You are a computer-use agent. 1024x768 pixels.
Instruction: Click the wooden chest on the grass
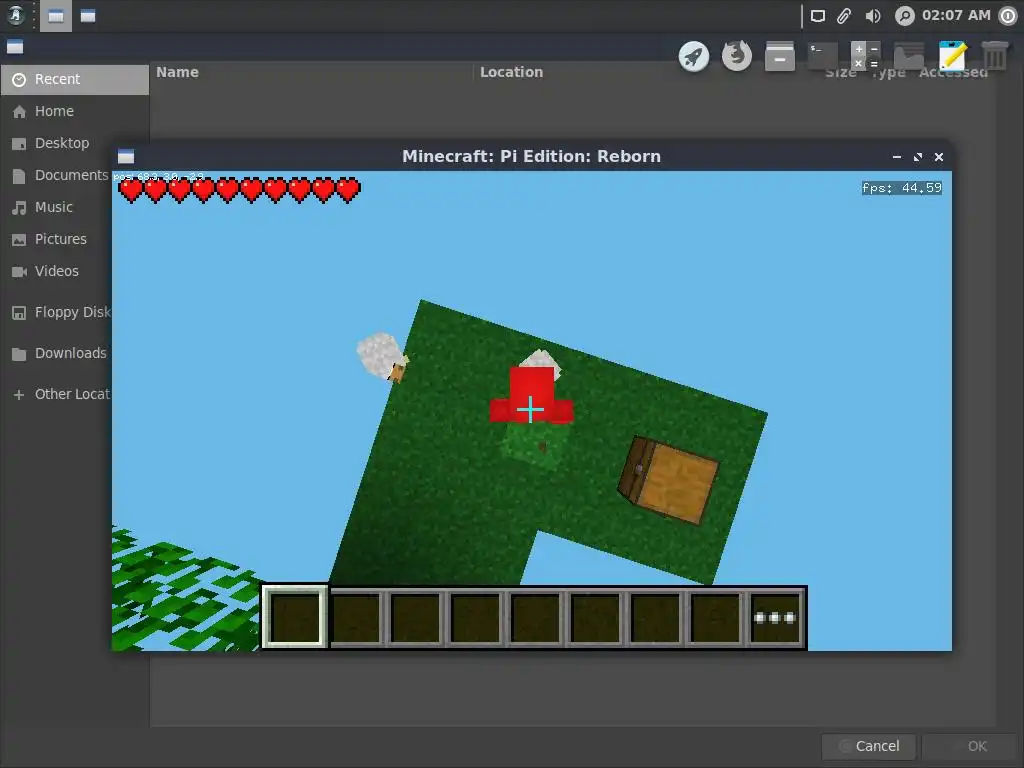pyautogui.click(x=669, y=480)
